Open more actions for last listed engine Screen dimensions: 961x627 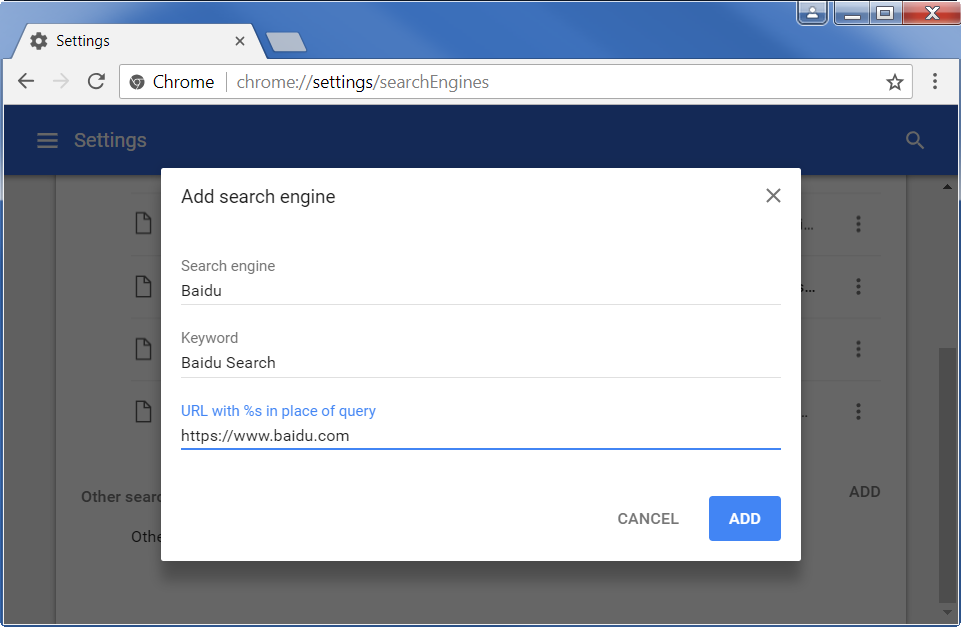tap(858, 411)
